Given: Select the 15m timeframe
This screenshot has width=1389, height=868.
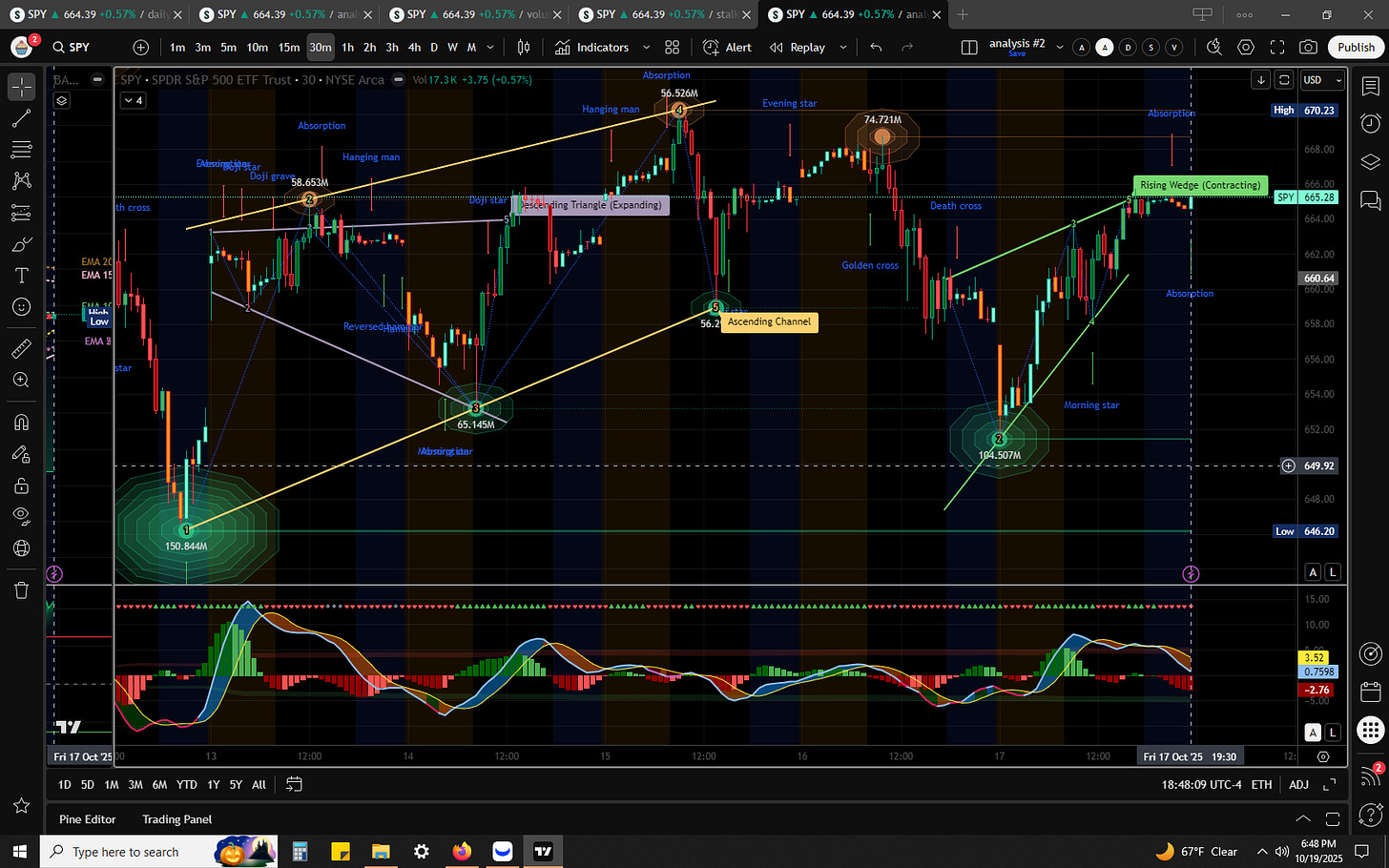Looking at the screenshot, I should (289, 48).
